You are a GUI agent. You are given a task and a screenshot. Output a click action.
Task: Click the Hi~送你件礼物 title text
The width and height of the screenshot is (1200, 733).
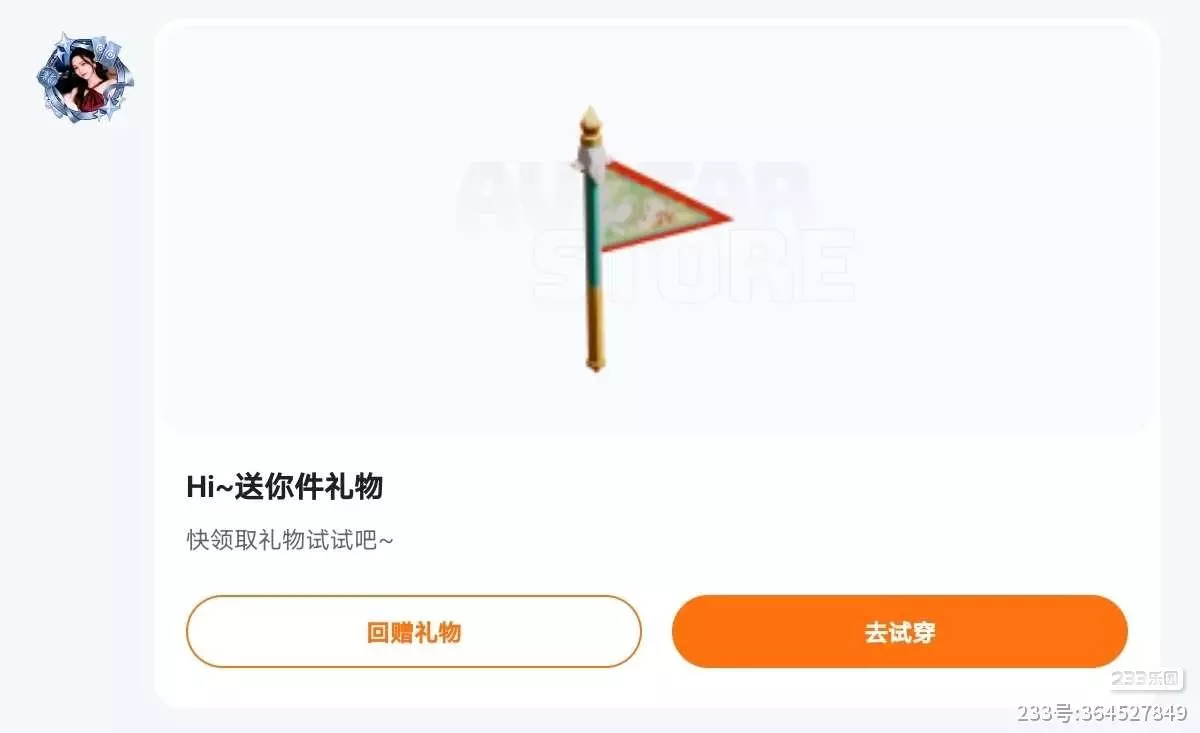pyautogui.click(x=285, y=488)
